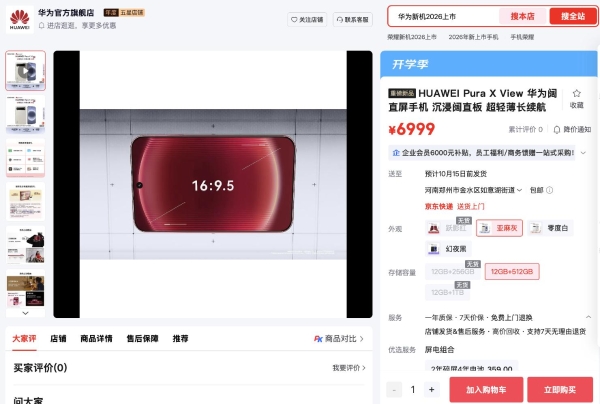Click the main product image showing 16:9.5
The height and width of the screenshot is (404, 600).
[213, 184]
